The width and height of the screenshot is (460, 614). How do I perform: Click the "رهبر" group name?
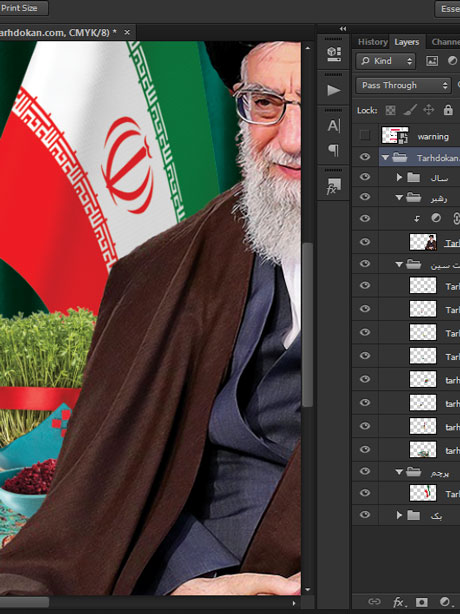click(x=439, y=199)
